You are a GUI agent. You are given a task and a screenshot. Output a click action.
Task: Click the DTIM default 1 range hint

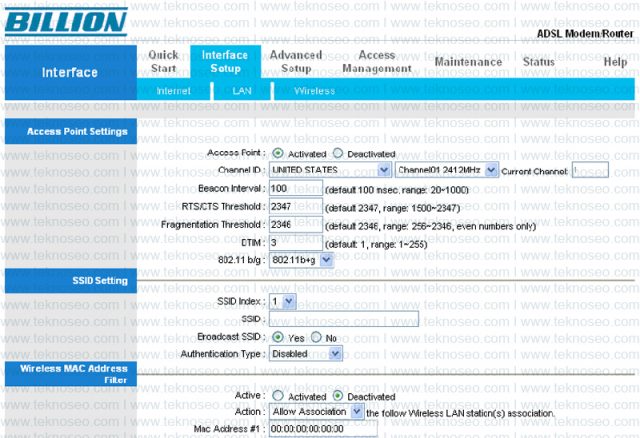[376, 244]
